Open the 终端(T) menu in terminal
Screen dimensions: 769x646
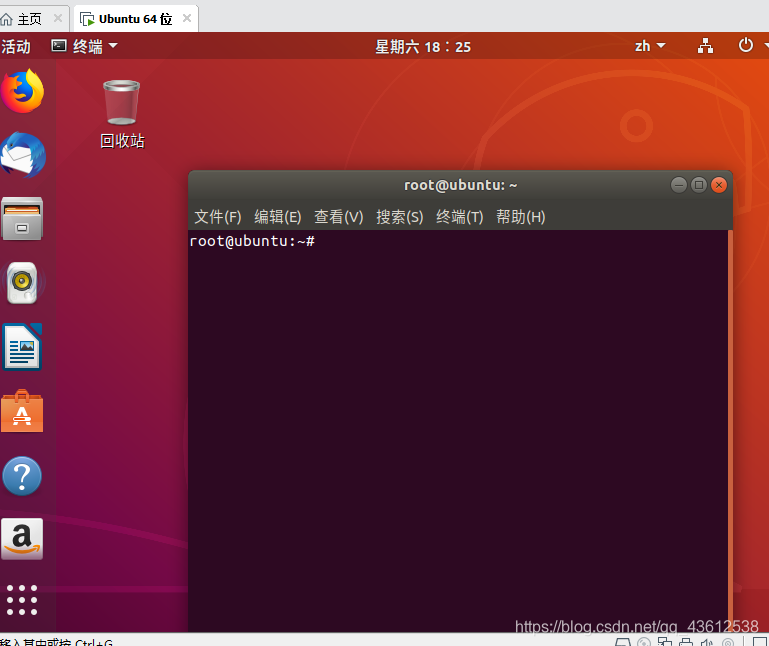460,216
